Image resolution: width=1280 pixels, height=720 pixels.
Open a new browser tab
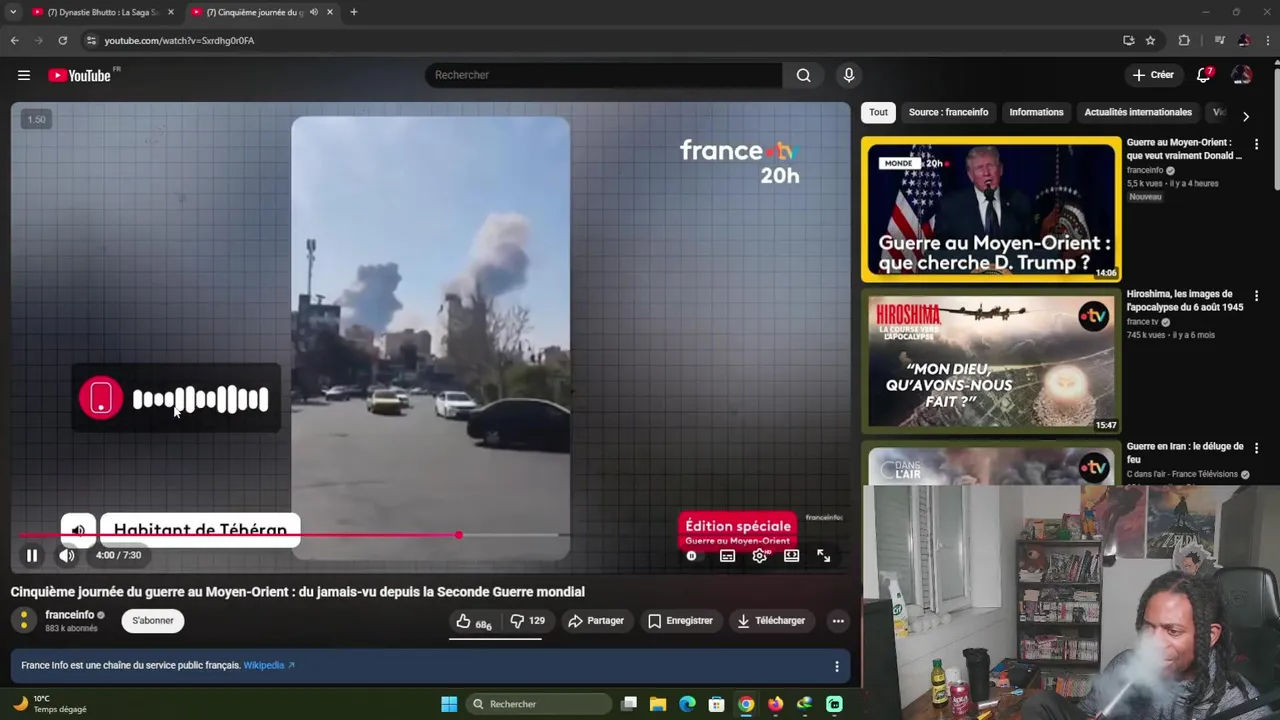pos(353,12)
